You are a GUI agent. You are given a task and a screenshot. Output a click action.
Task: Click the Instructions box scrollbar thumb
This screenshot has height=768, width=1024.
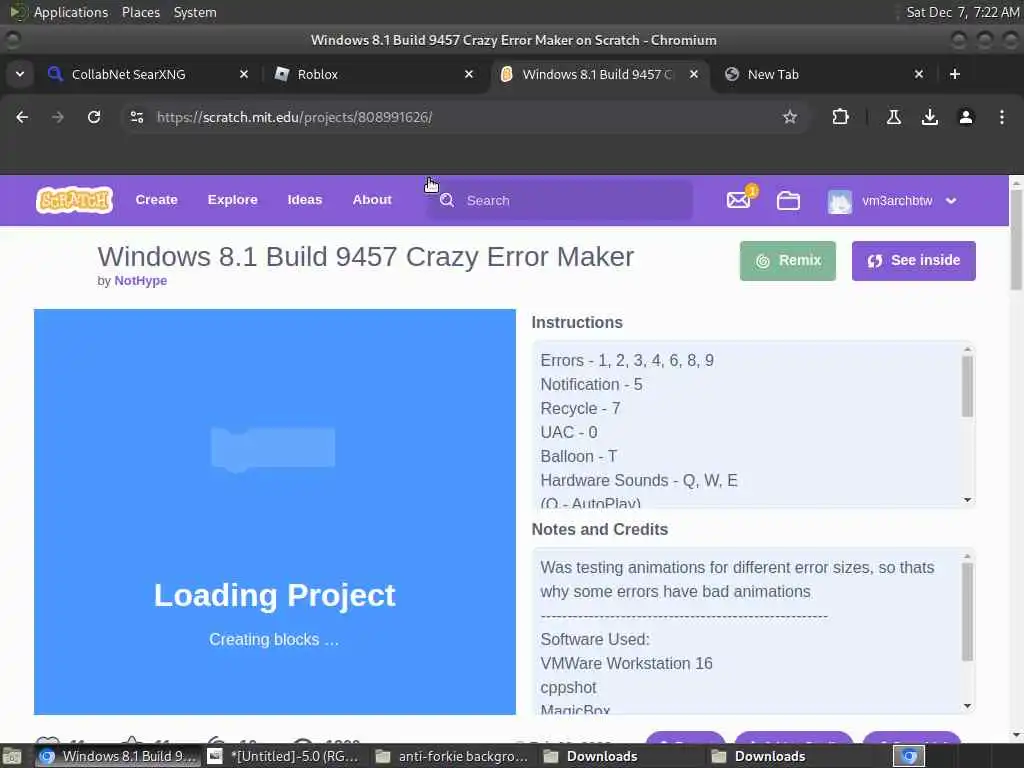967,386
